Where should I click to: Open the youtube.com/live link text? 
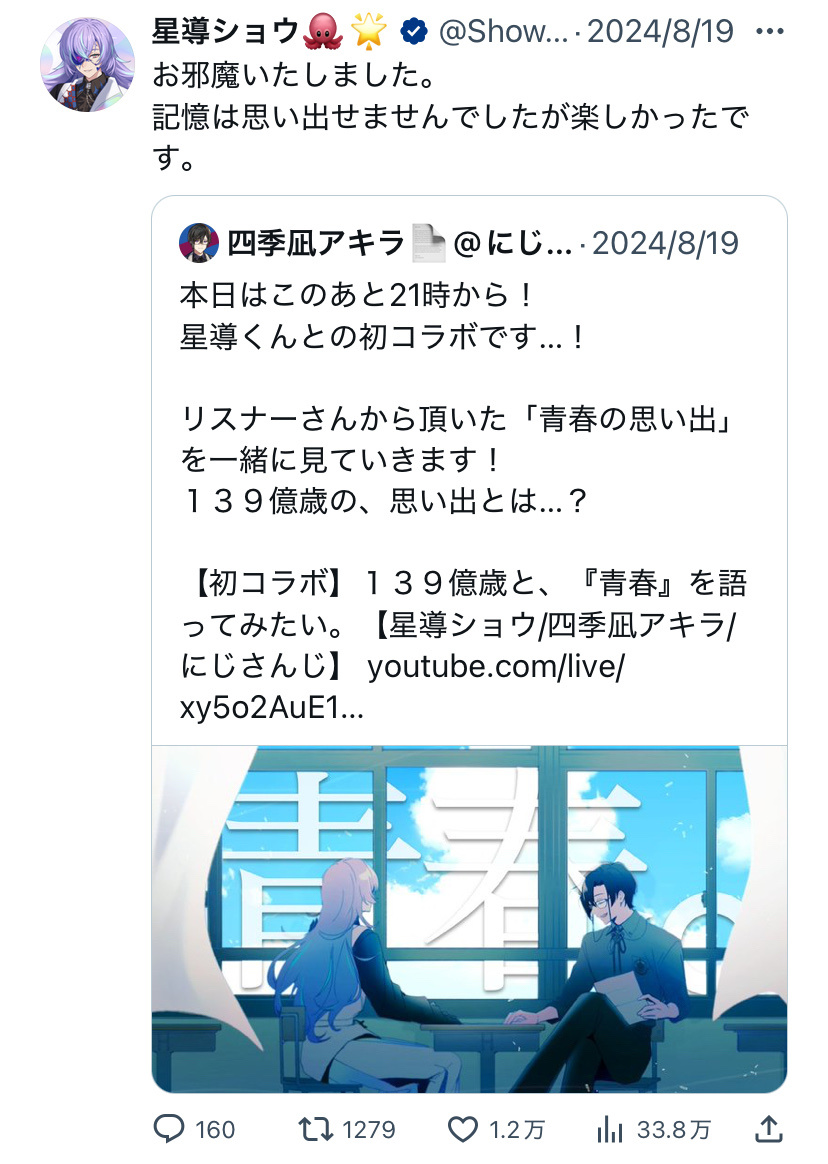coord(496,667)
